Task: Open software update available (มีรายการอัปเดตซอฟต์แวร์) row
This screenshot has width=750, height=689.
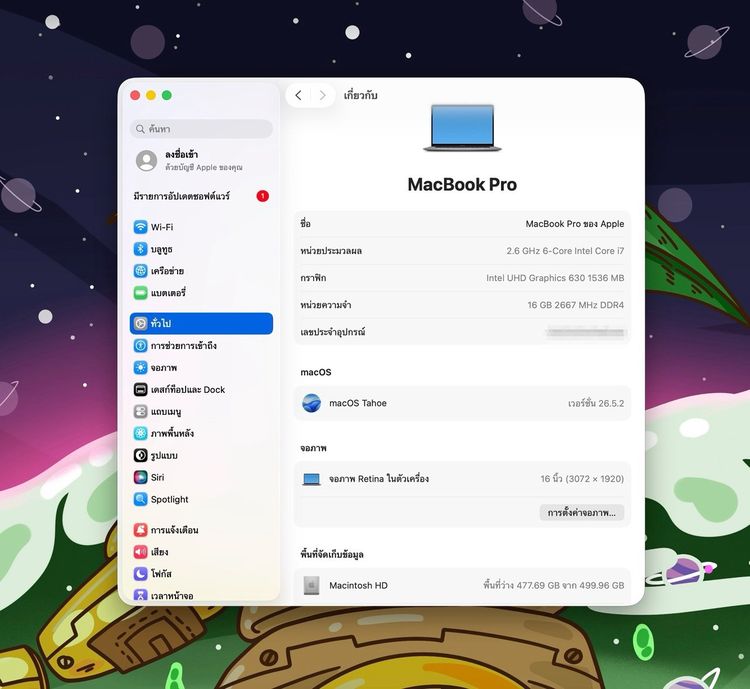Action: pos(201,196)
